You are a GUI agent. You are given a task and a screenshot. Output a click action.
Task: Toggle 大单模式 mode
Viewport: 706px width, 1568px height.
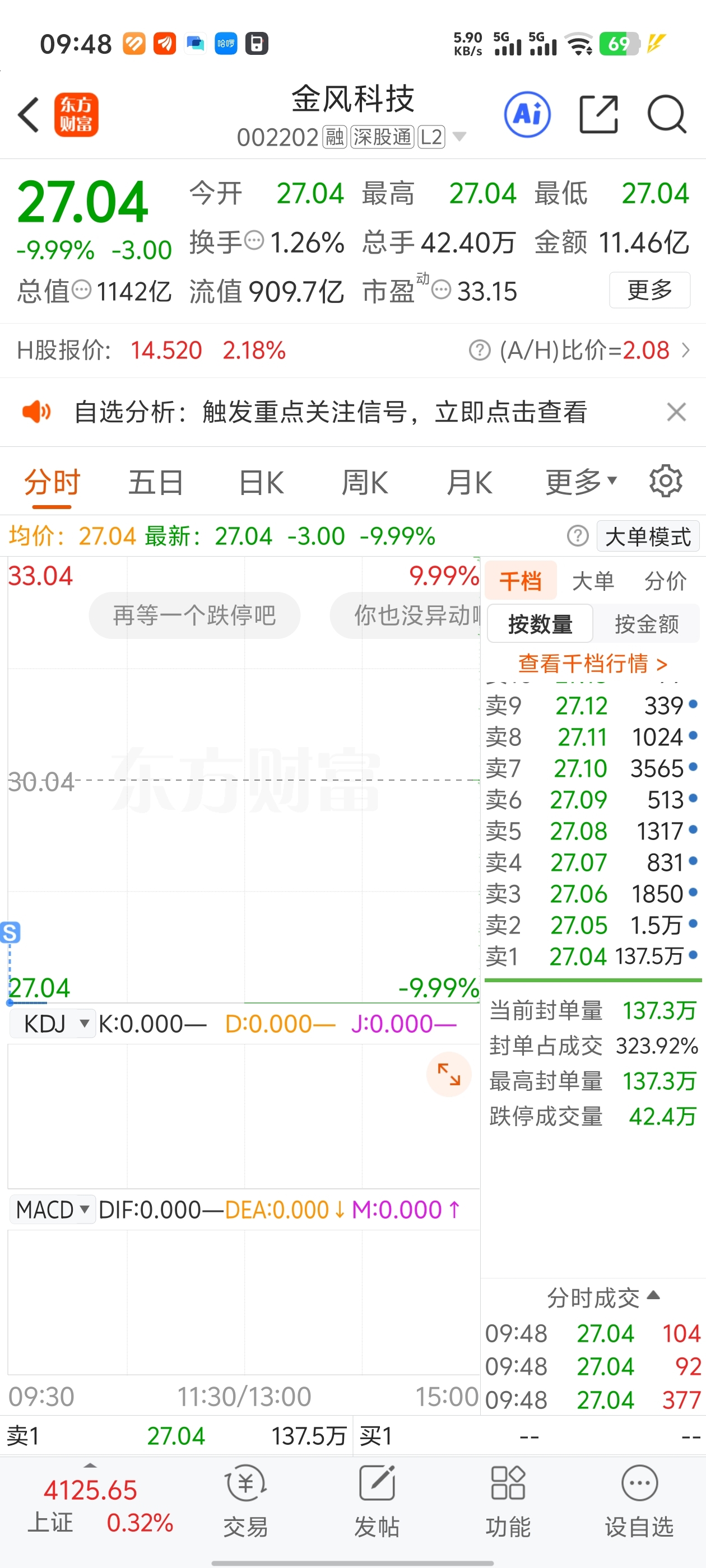click(648, 536)
